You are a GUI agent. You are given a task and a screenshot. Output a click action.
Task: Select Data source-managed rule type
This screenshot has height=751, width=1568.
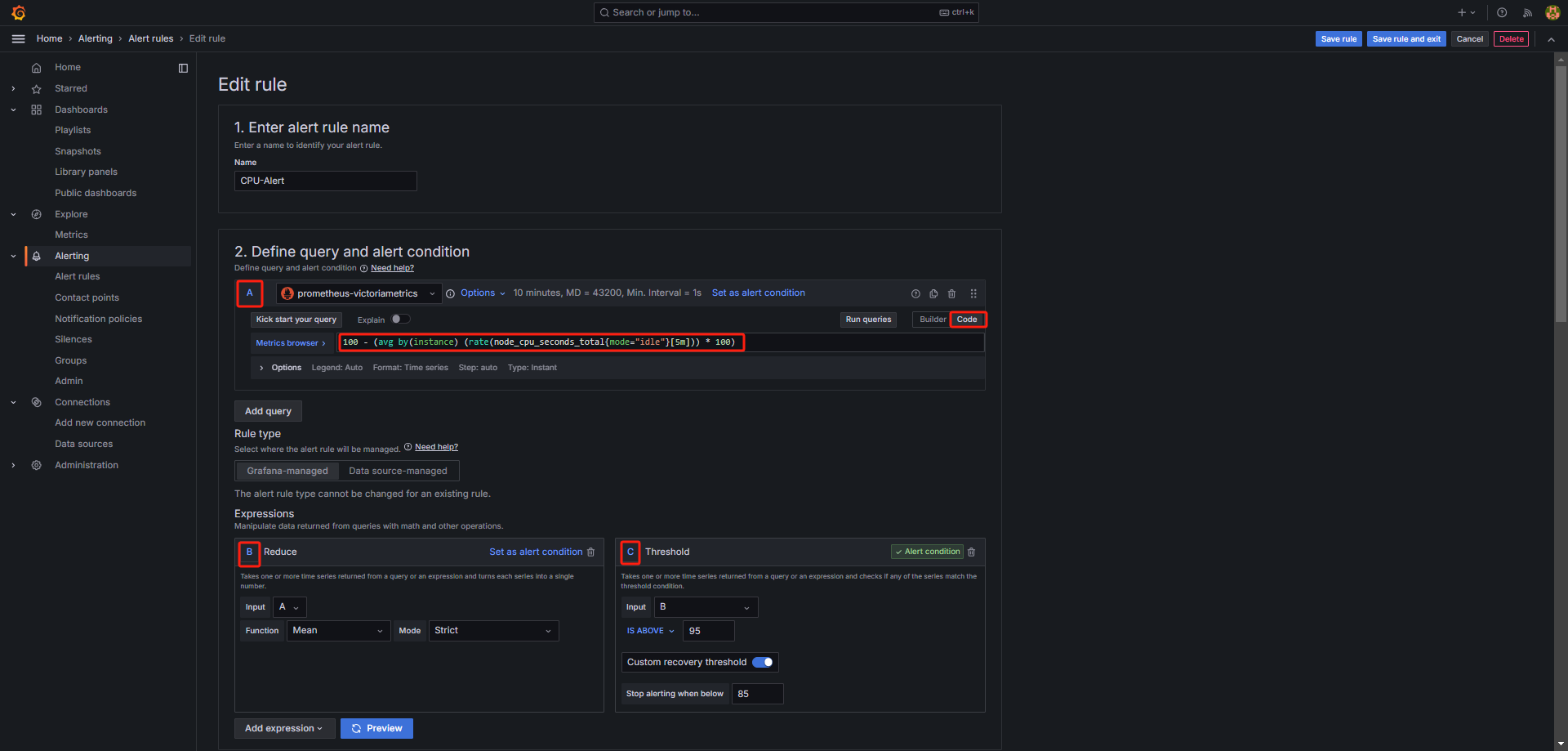[x=398, y=472]
